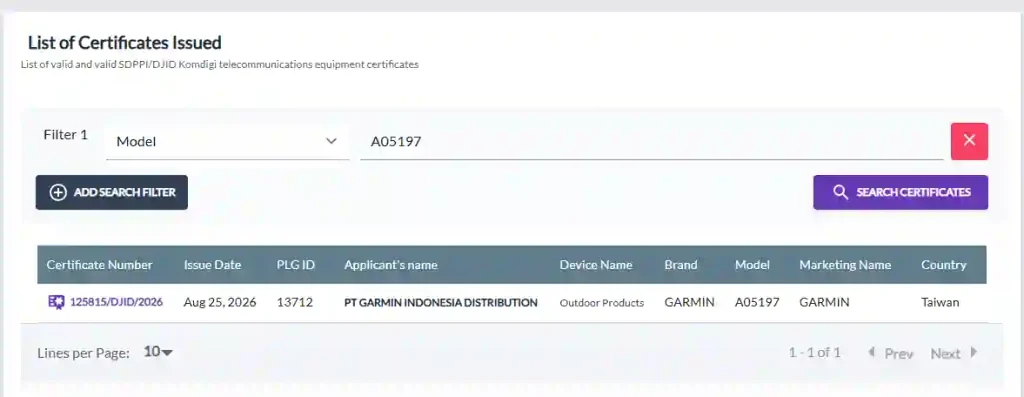
Task: Open certificate 125815/DJID/2026 link
Action: (x=116, y=302)
